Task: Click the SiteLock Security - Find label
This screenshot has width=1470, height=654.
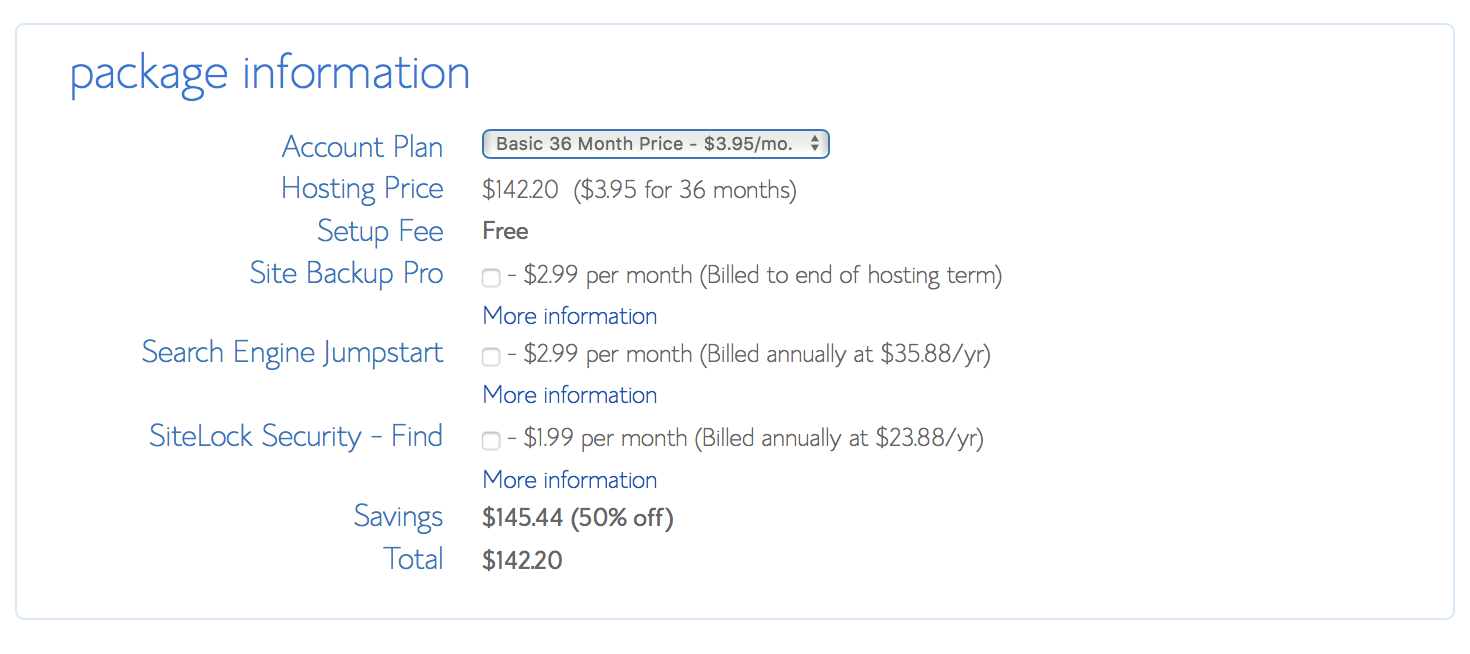Action: coord(296,436)
